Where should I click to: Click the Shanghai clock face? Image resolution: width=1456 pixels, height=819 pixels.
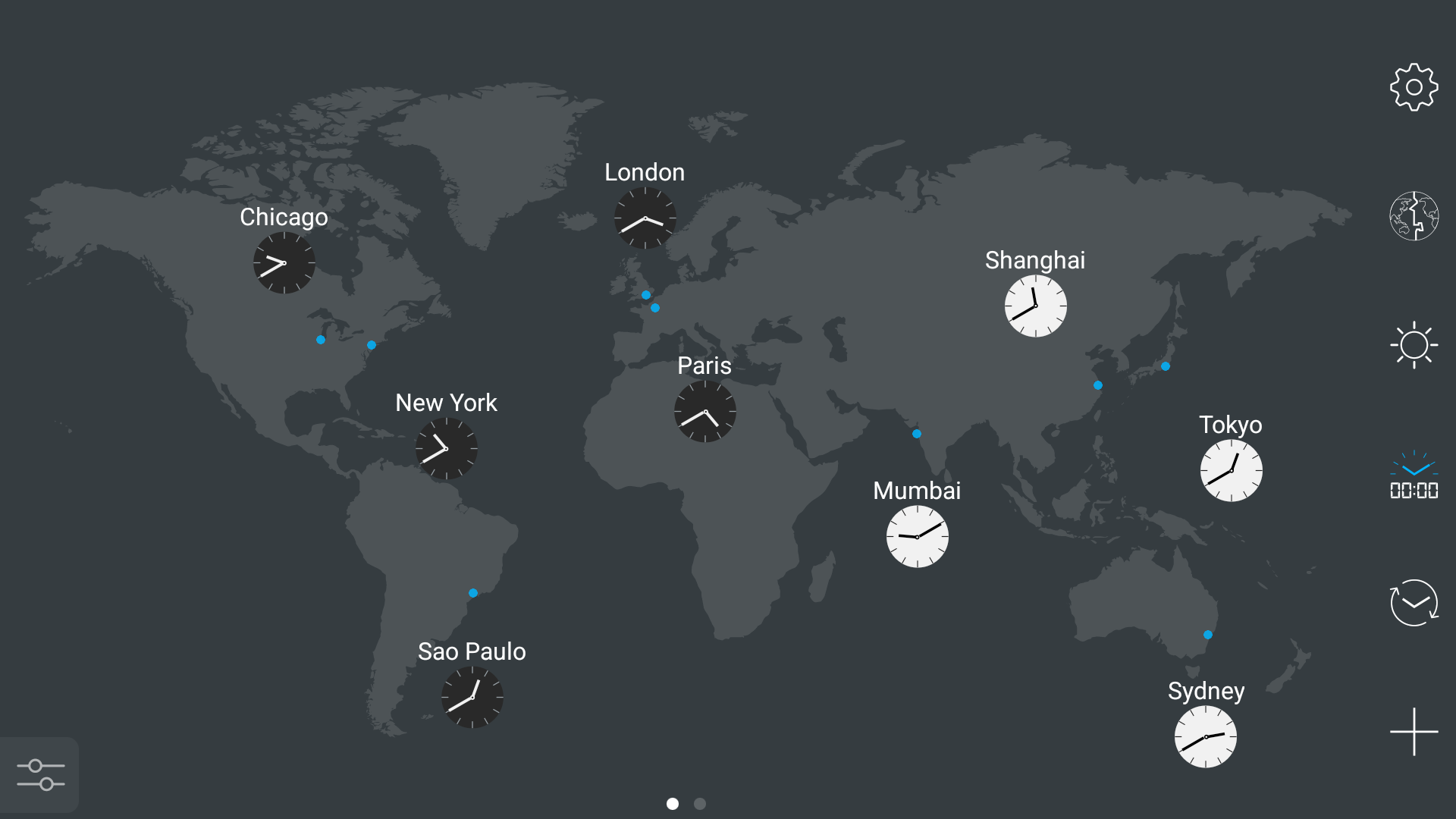[x=1036, y=306]
